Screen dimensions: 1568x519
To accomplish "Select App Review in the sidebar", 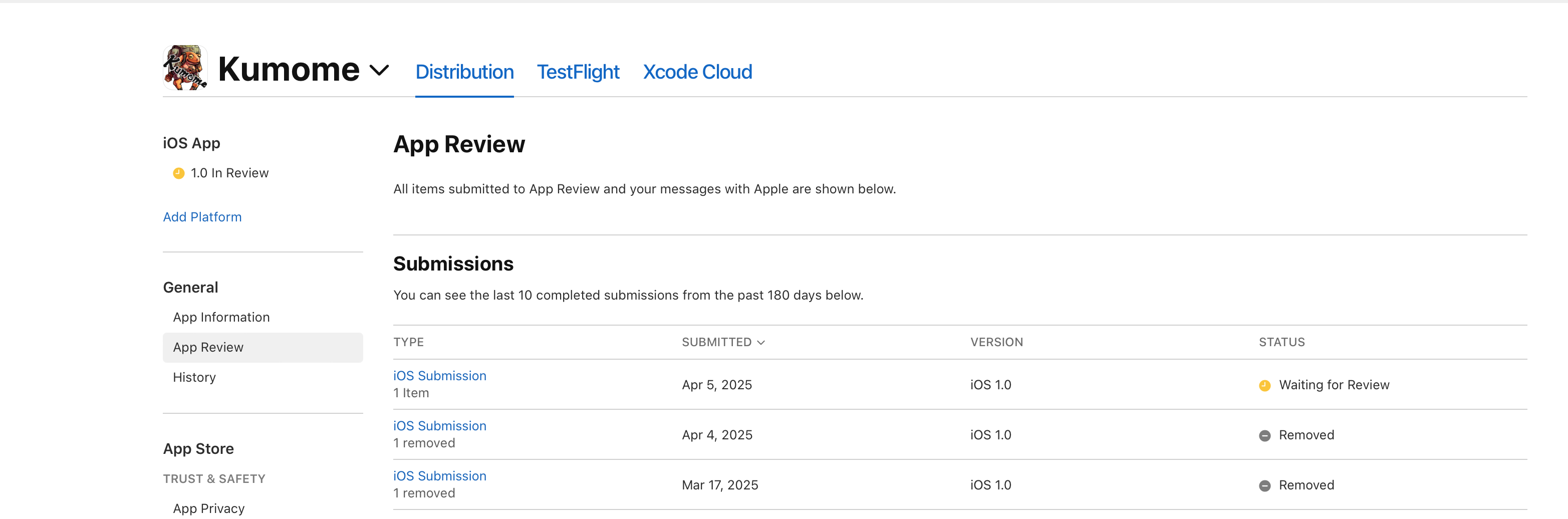I will point(208,348).
